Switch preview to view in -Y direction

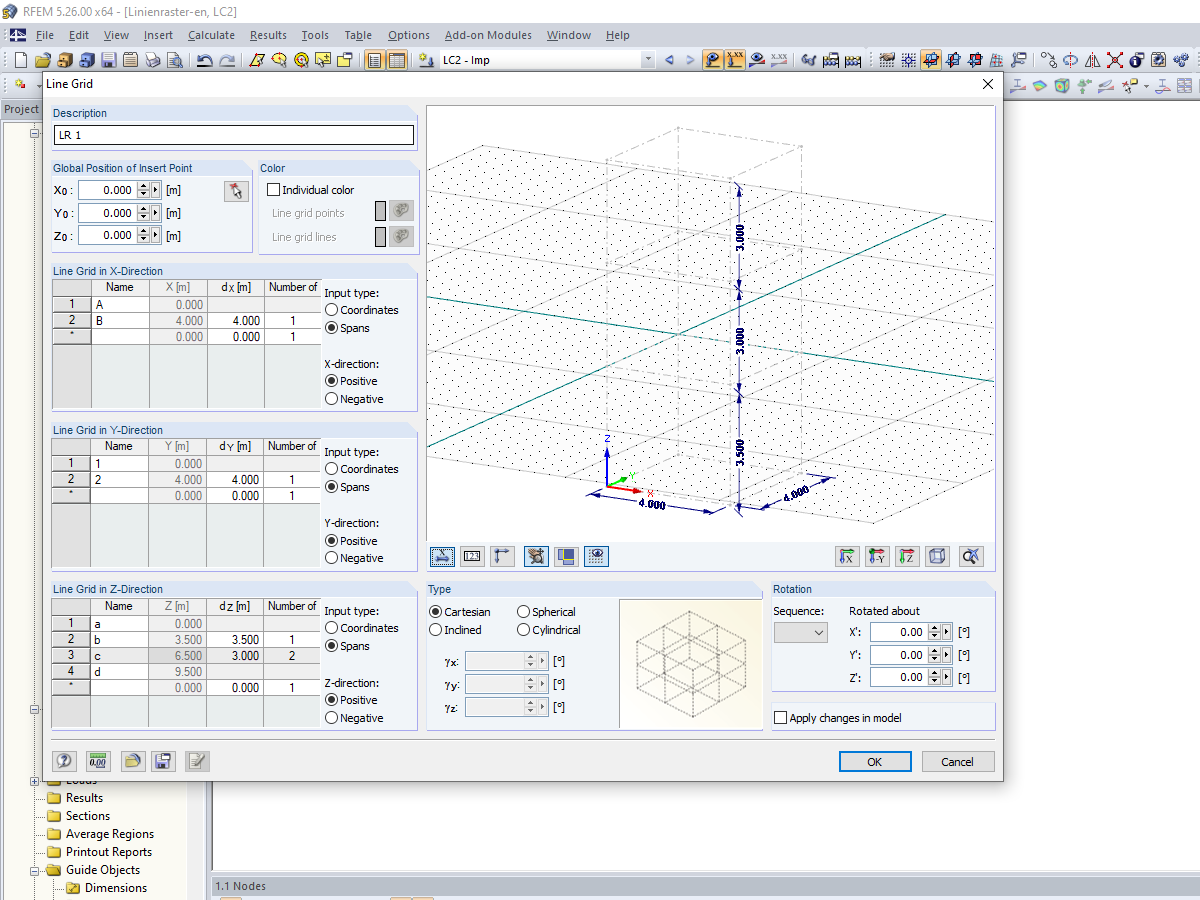(x=877, y=556)
